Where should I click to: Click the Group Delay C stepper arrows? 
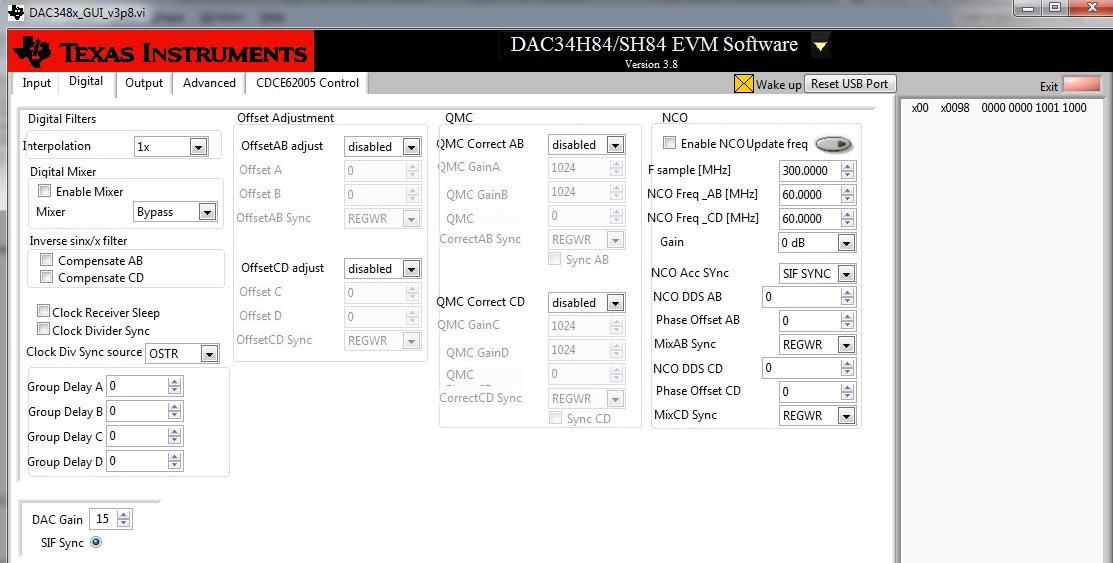tap(175, 436)
